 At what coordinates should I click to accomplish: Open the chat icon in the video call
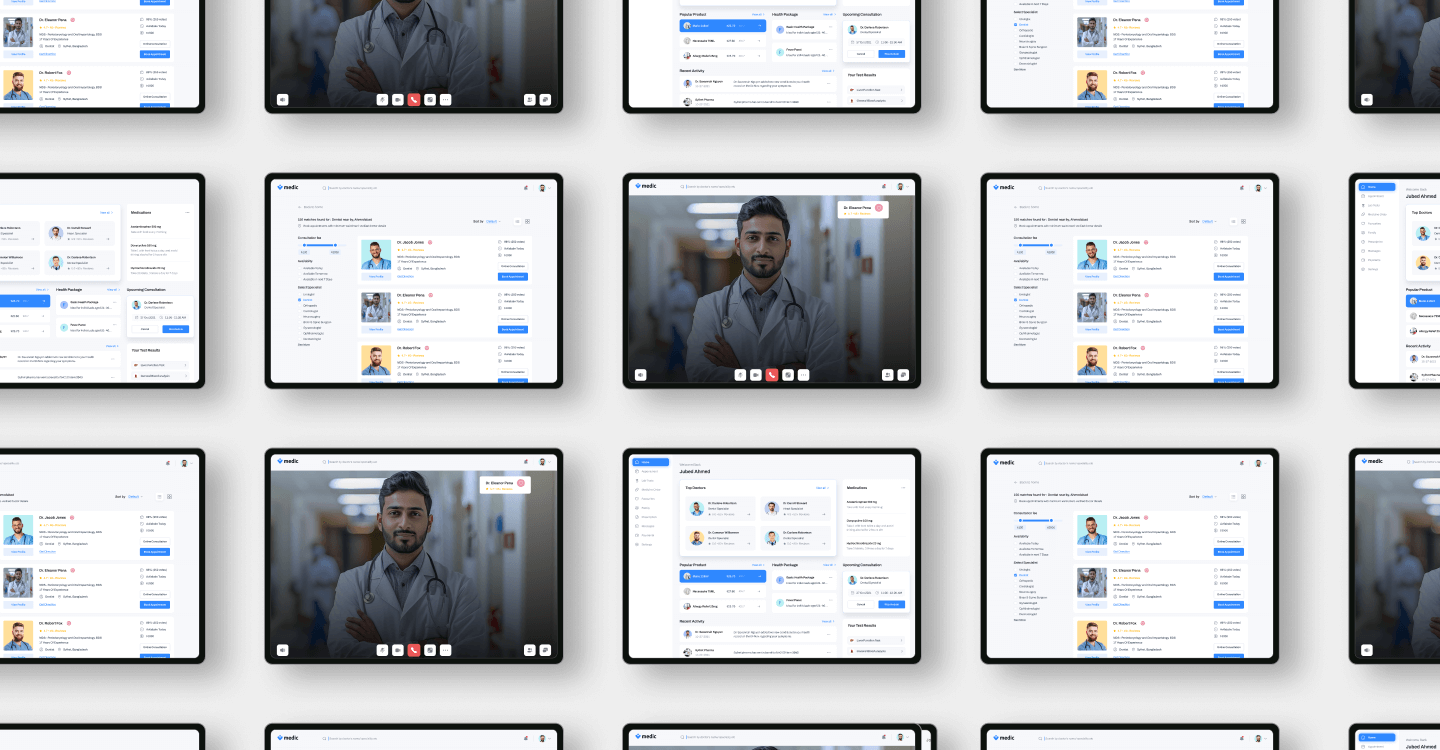click(903, 375)
